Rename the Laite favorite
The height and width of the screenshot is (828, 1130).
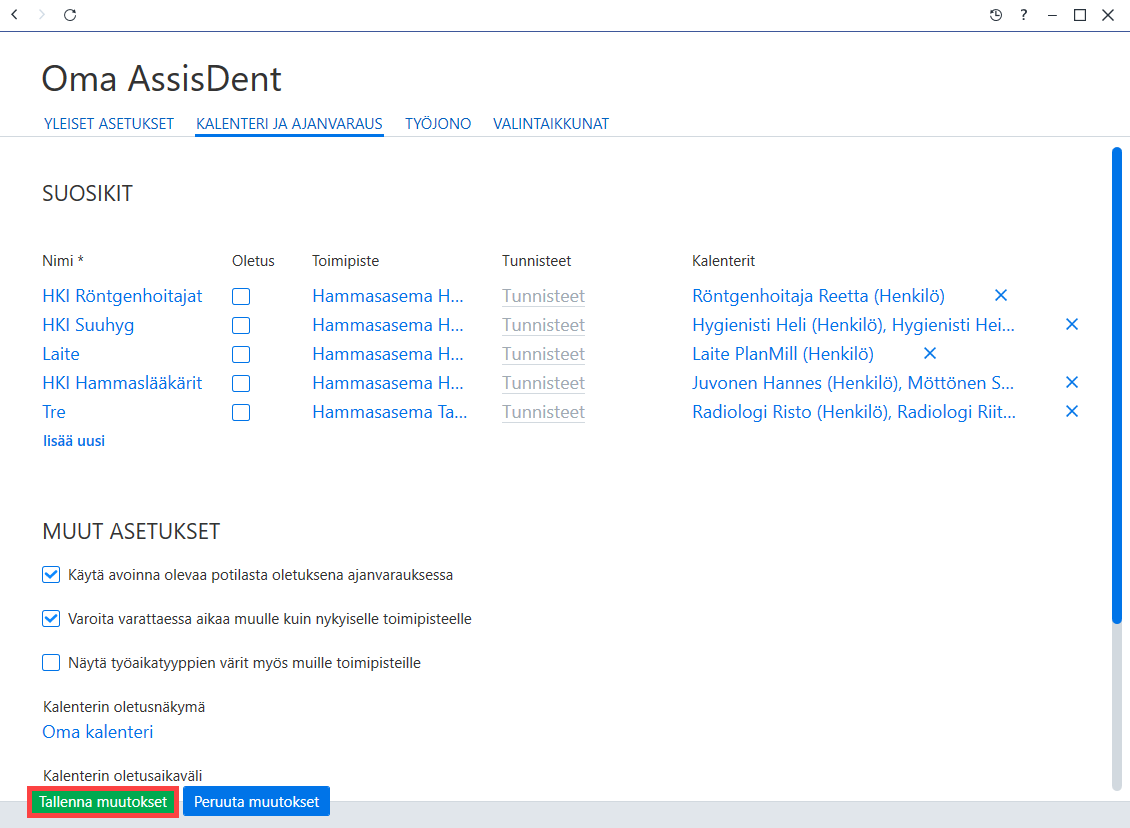click(61, 354)
